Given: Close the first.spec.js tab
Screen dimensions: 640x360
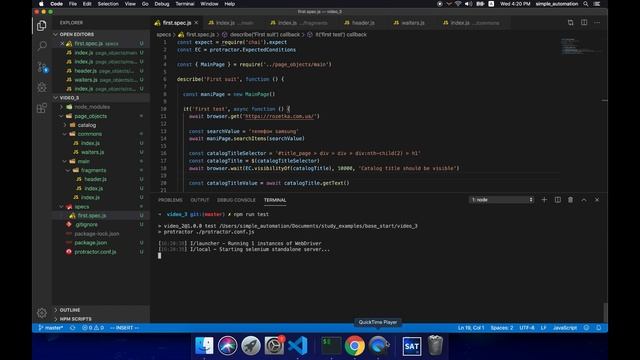Looking at the screenshot, I should pos(196,23).
